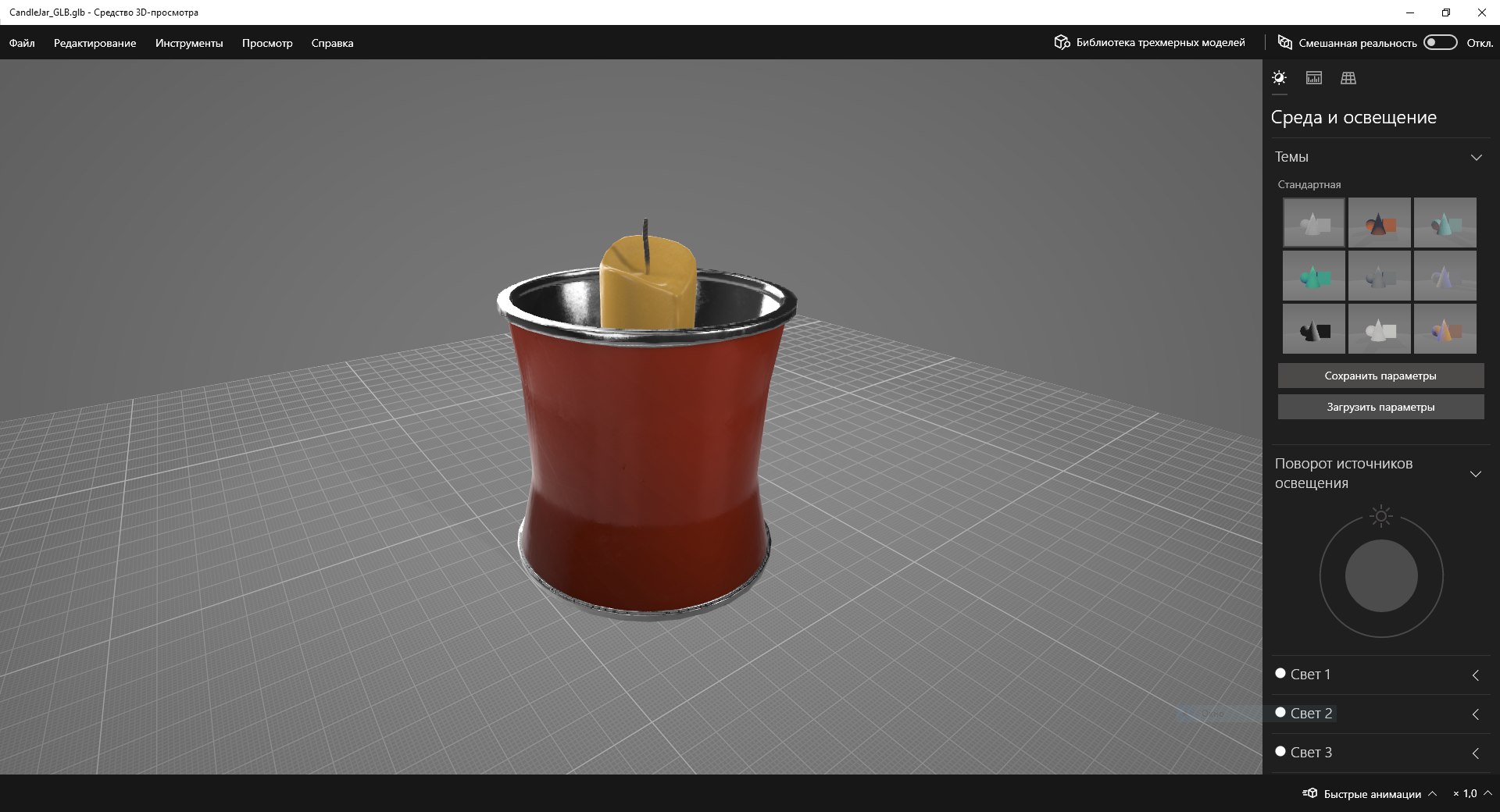Click Сохранить параметры button
The width and height of the screenshot is (1500, 812).
[1380, 376]
